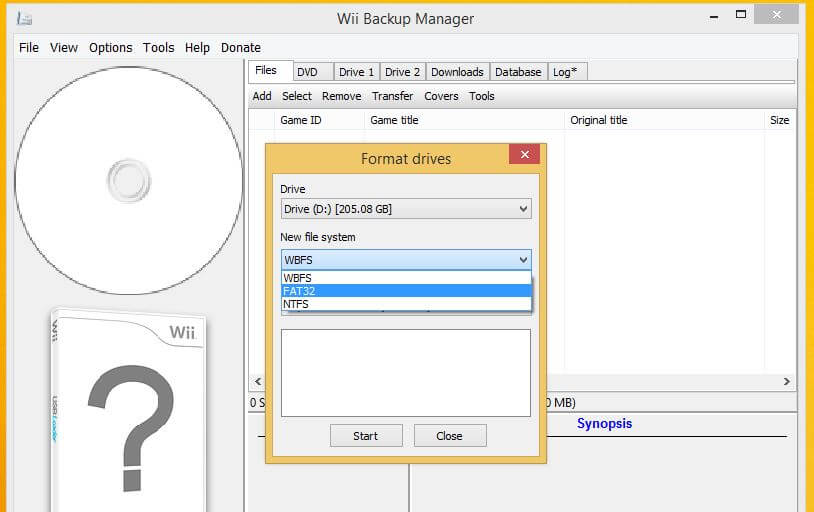Screen dimensions: 814x512
Task: Click the Close button in Format drives
Action: (450, 436)
